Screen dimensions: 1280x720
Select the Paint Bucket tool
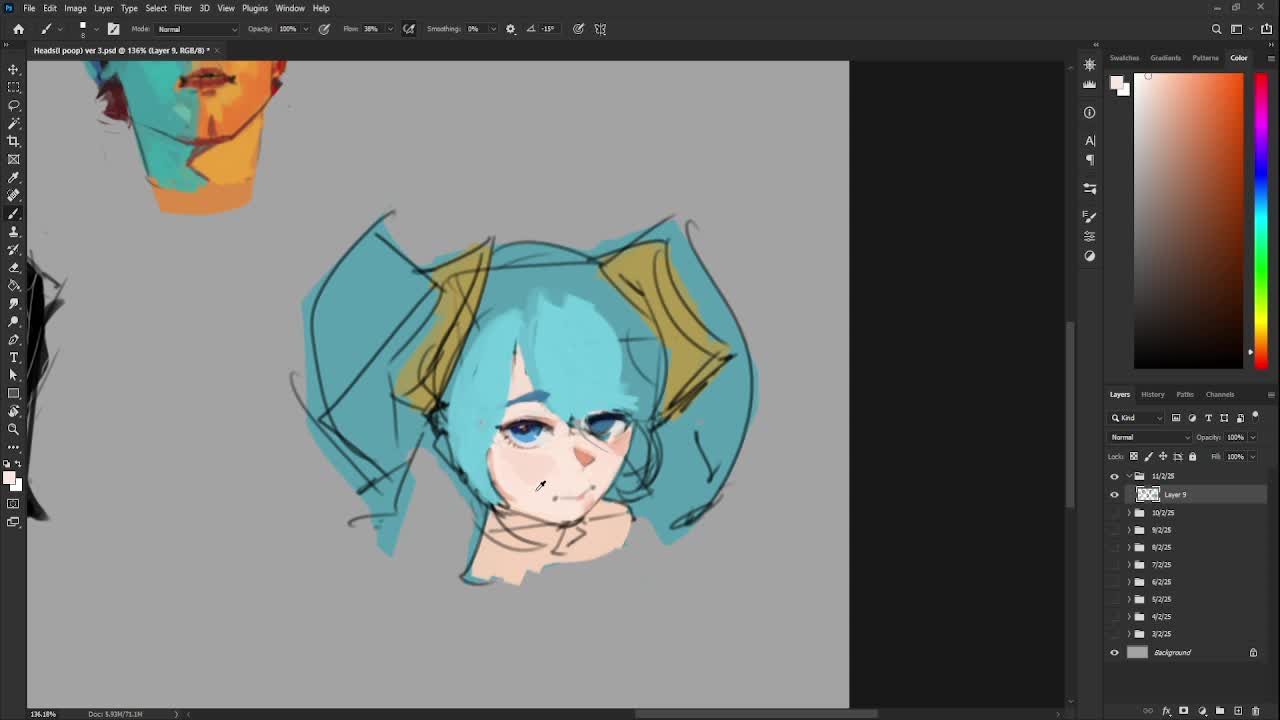coord(14,285)
